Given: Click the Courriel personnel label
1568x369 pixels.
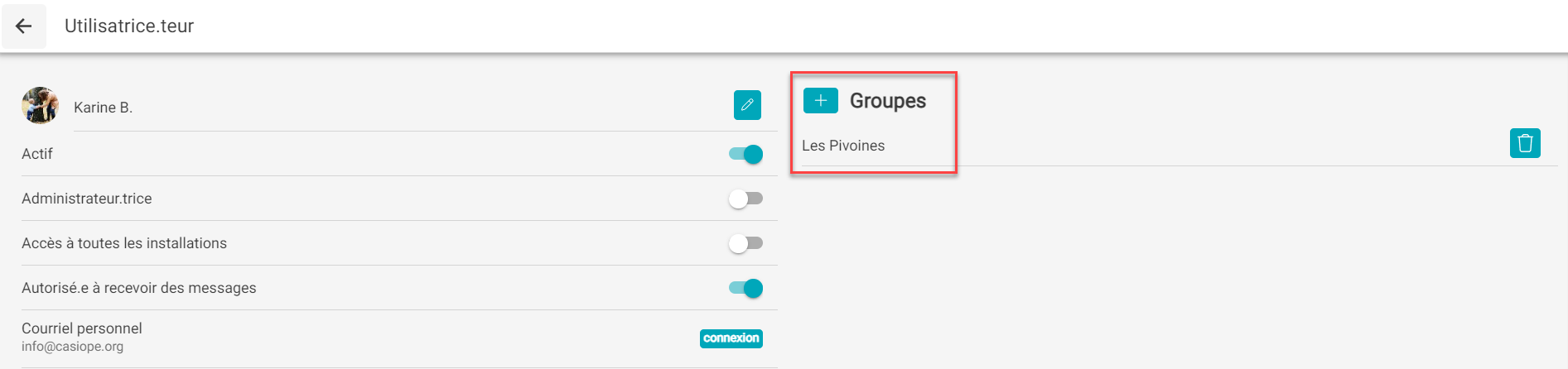Looking at the screenshot, I should (x=82, y=328).
